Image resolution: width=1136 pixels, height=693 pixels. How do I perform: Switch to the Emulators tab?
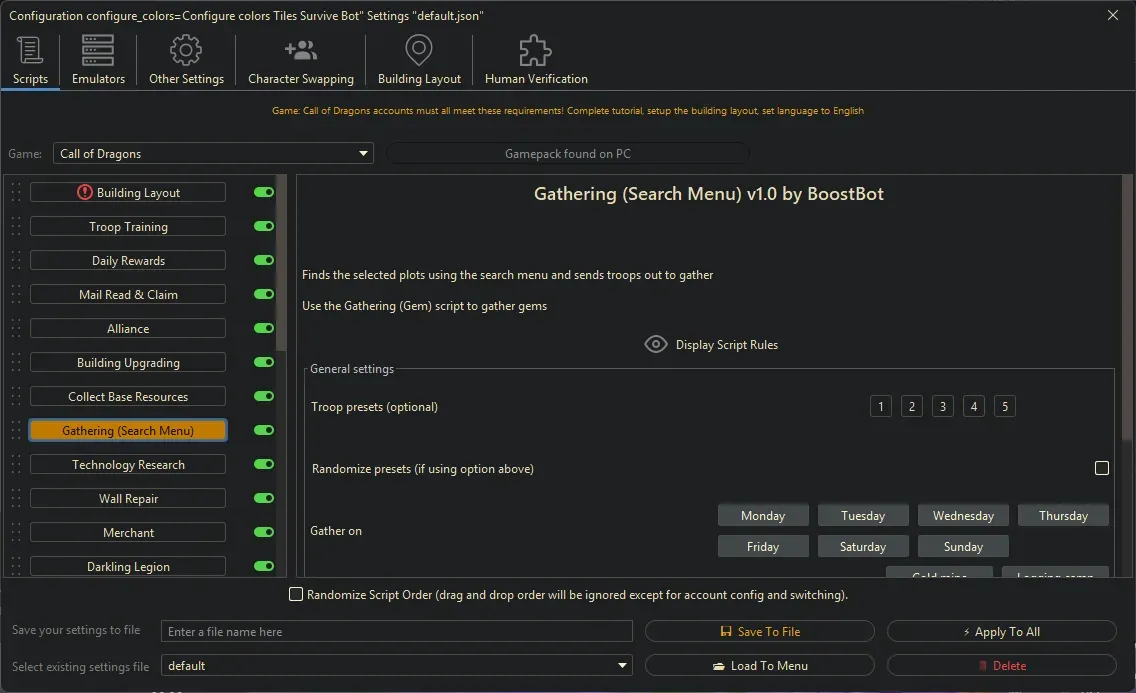97,58
